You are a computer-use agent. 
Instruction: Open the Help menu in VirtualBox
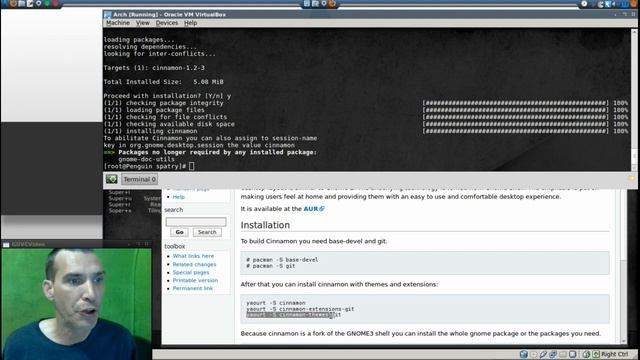coord(190,23)
